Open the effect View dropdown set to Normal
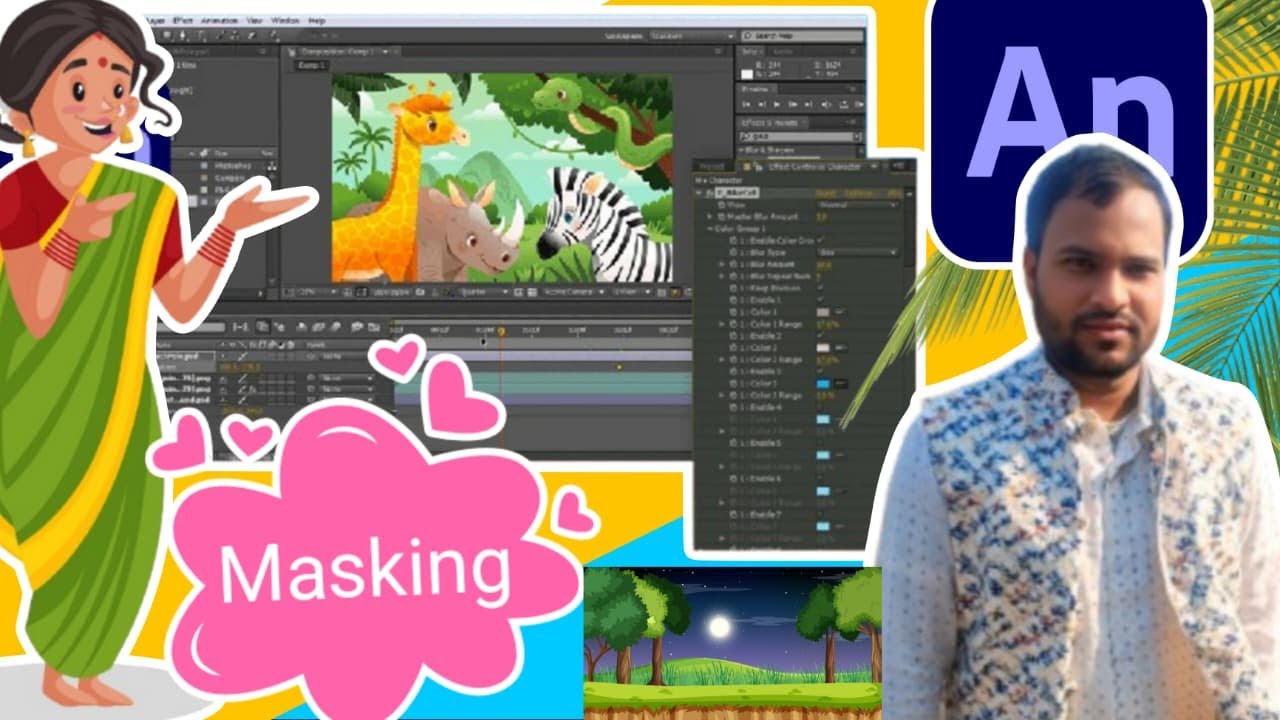The height and width of the screenshot is (720, 1280). point(857,205)
